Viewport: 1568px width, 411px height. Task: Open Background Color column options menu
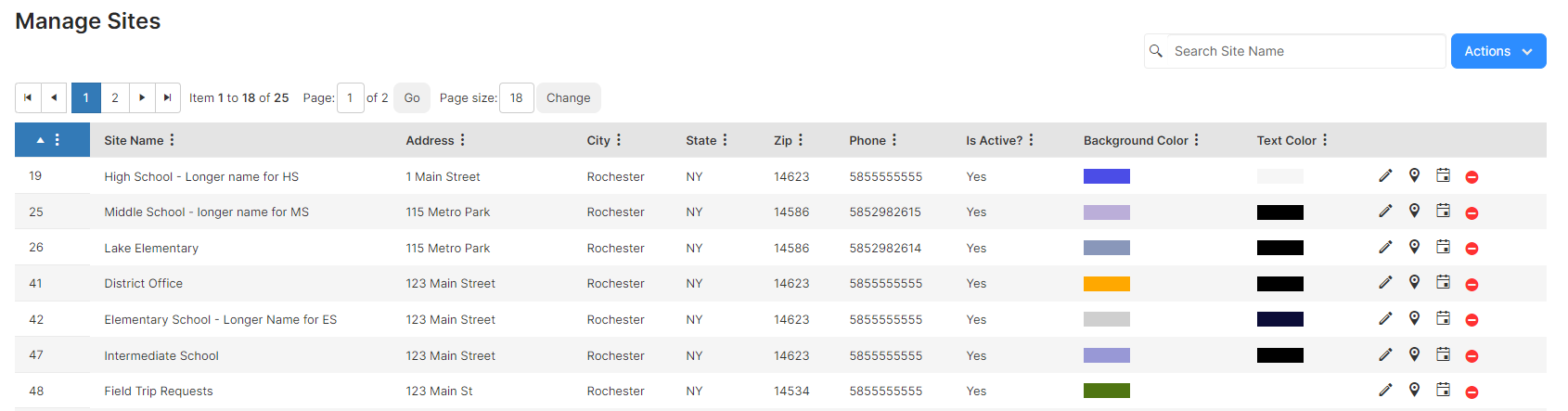1196,140
